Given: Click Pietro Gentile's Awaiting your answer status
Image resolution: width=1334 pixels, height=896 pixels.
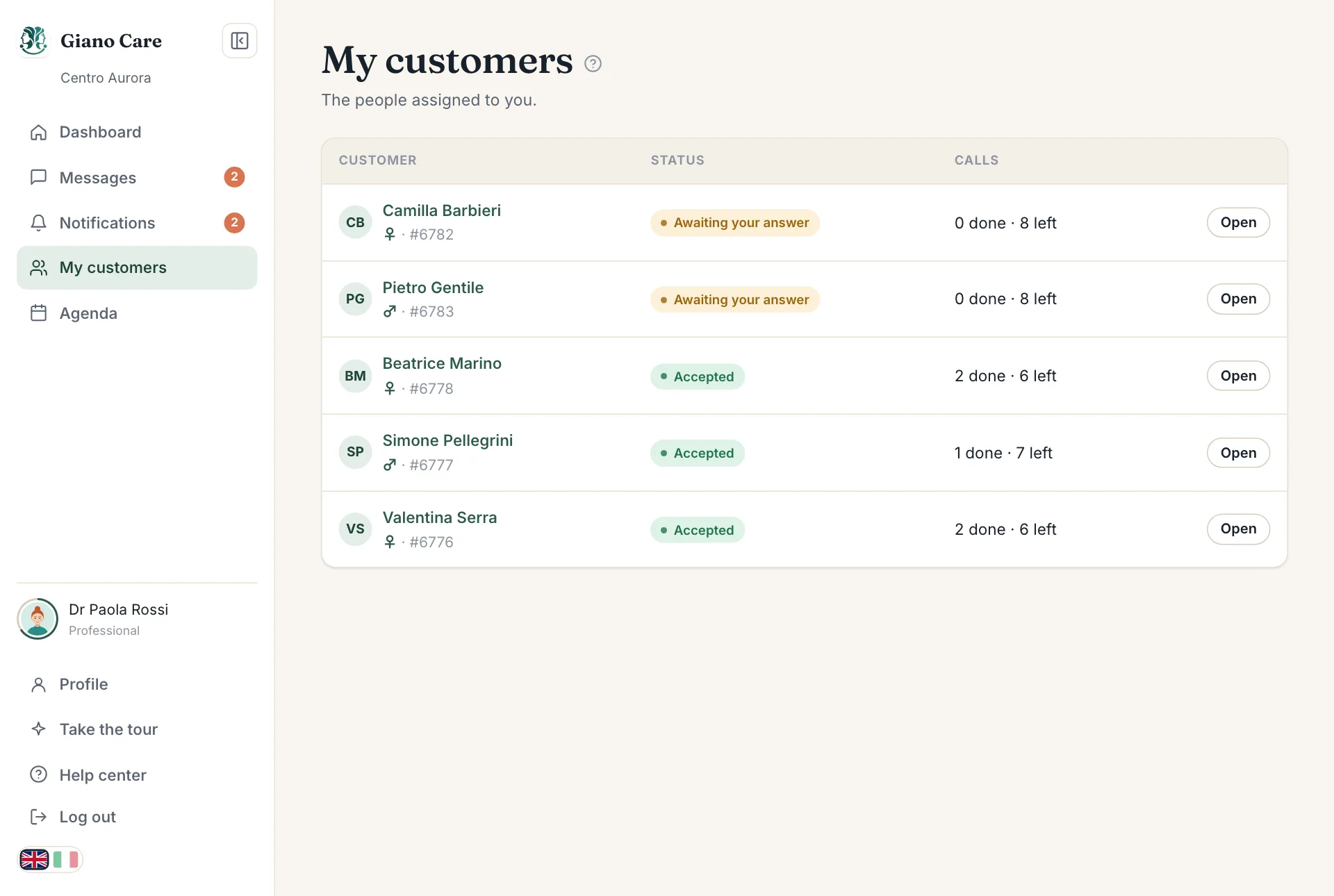Looking at the screenshot, I should pyautogui.click(x=735, y=300).
